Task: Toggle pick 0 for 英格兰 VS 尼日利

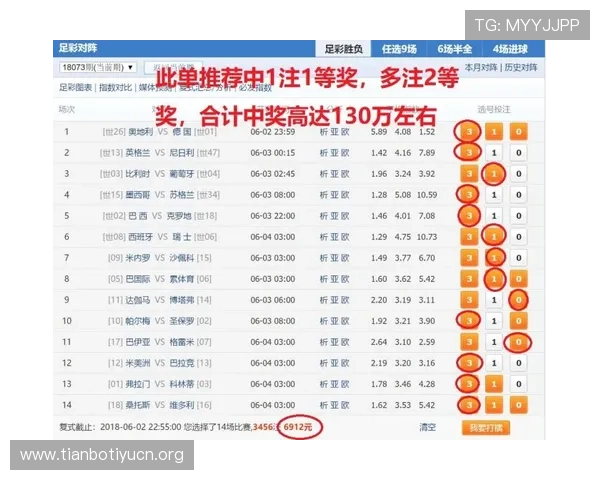Action: [518, 153]
